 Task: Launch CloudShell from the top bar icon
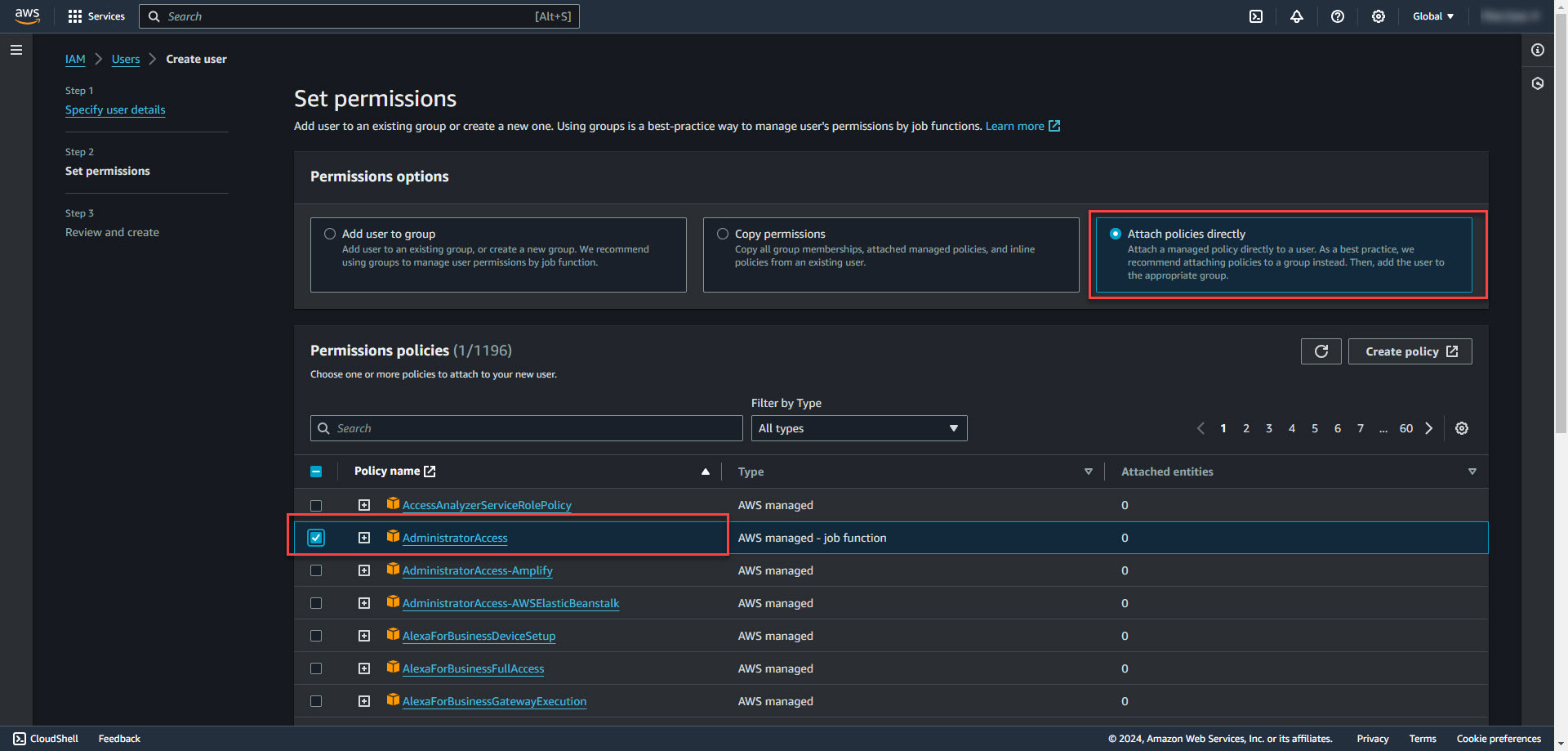tap(1256, 16)
